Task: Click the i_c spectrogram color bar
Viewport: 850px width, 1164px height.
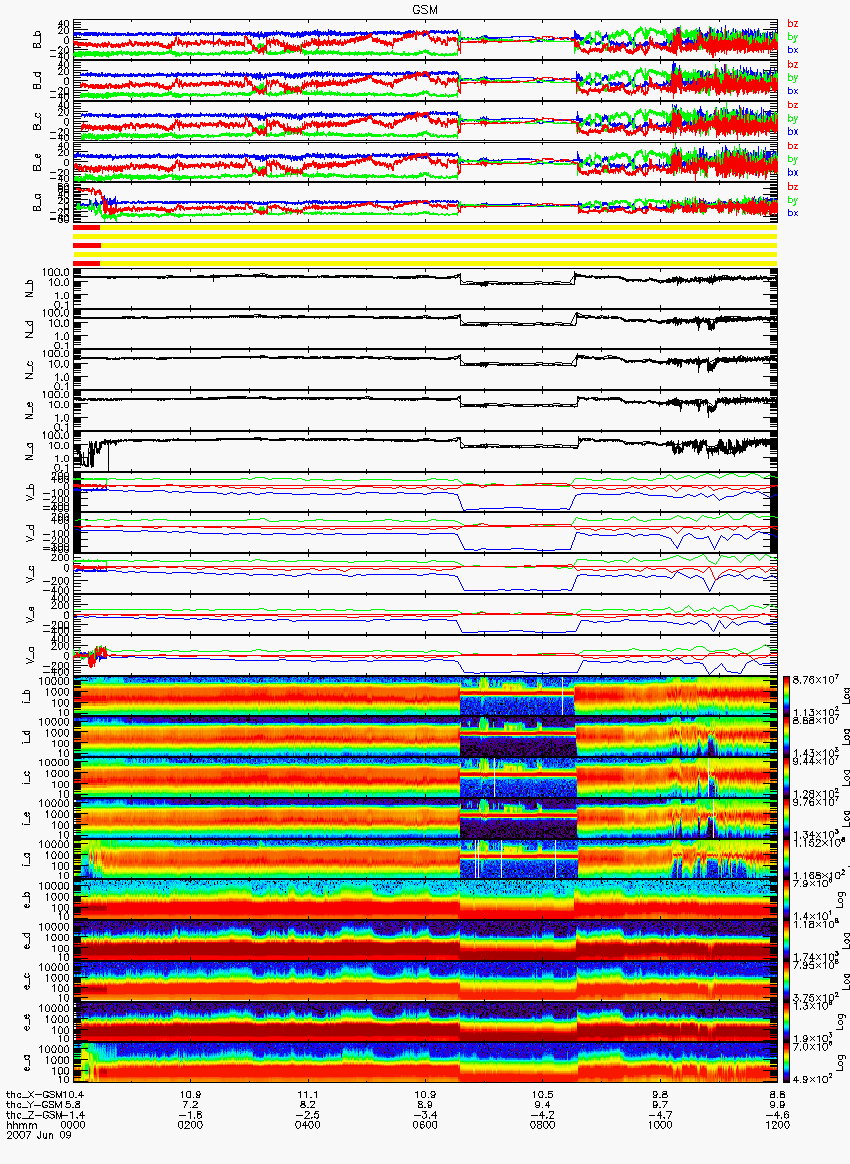Action: pyautogui.click(x=785, y=777)
